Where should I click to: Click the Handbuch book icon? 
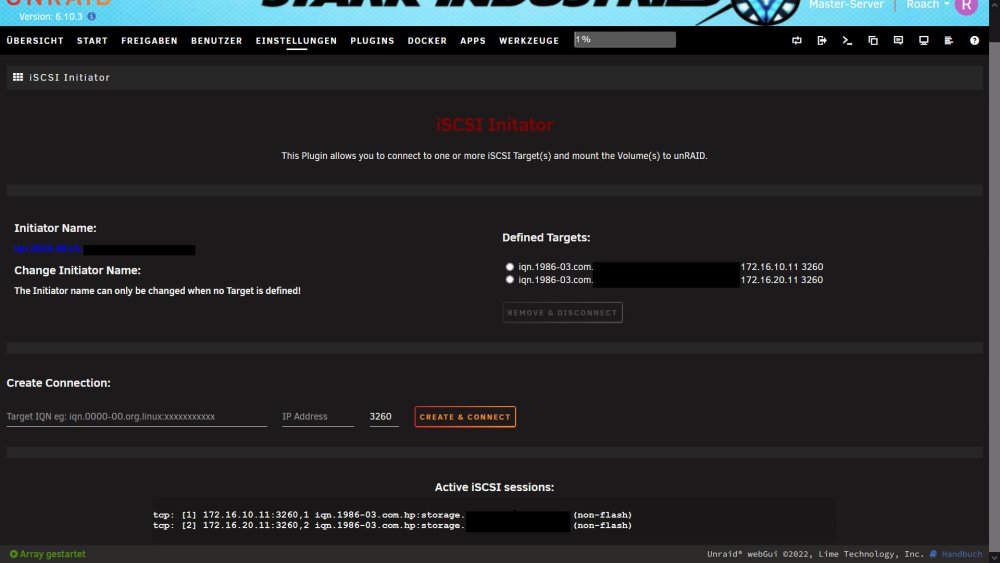point(933,553)
